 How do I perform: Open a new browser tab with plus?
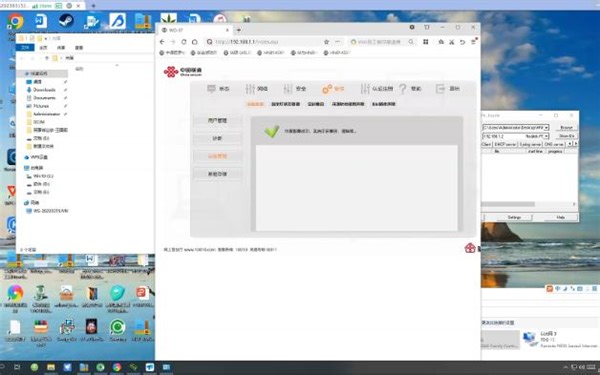point(238,30)
